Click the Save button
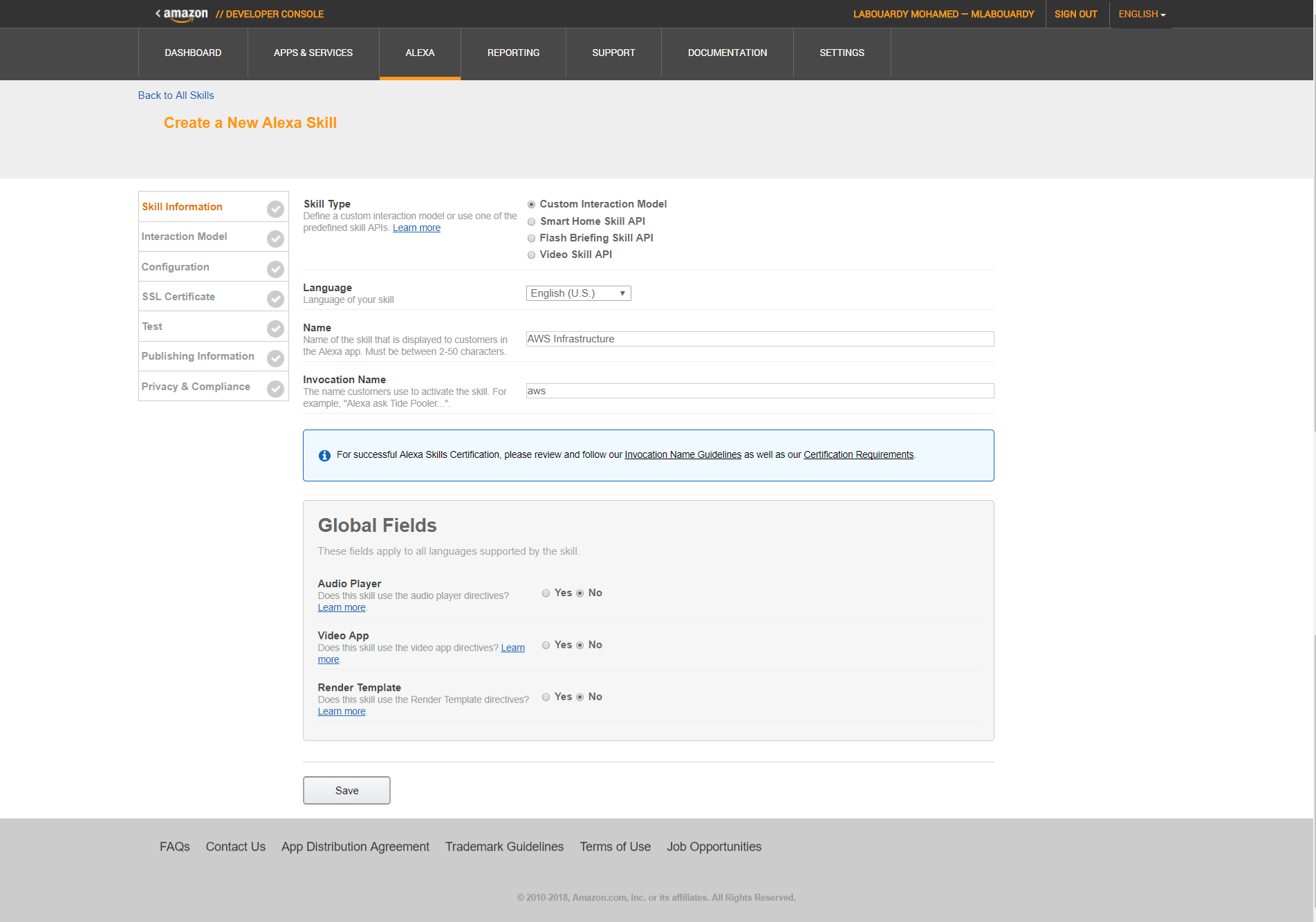The height and width of the screenshot is (922, 1316). (346, 791)
